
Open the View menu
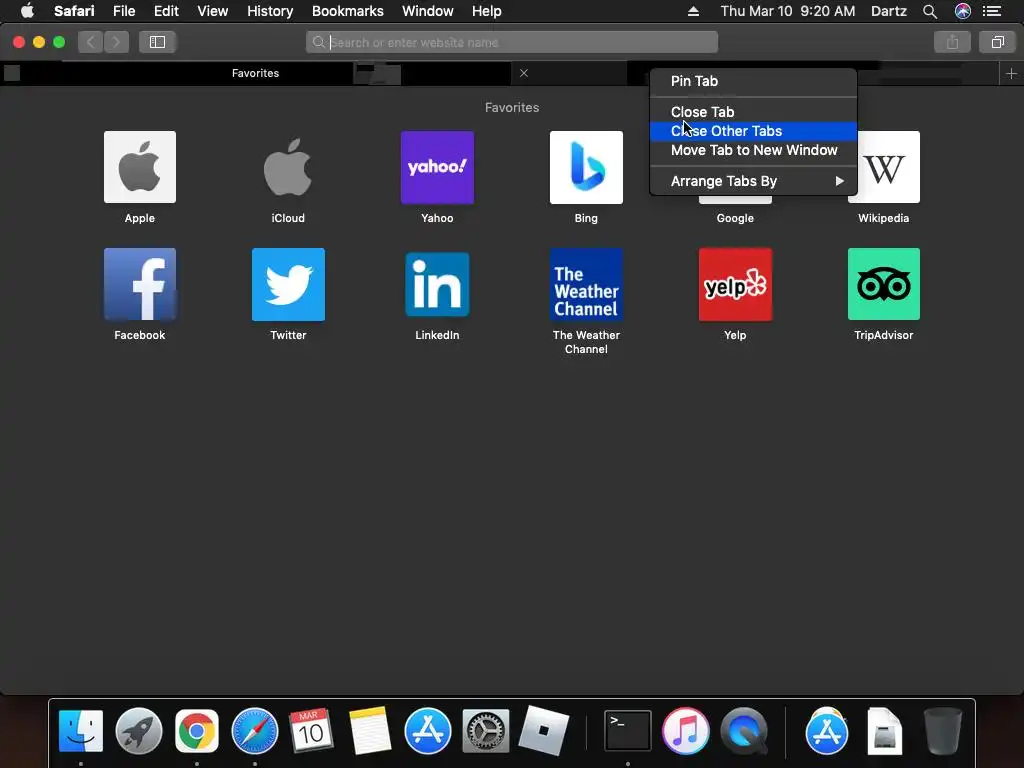[212, 11]
